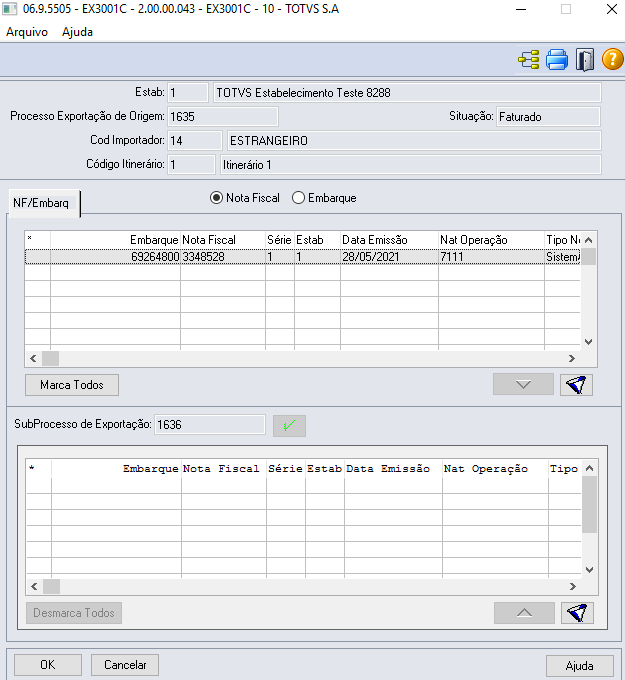Click the exit door toolbar icon
Viewport: 625px width, 680px height.
pyautogui.click(x=585, y=59)
